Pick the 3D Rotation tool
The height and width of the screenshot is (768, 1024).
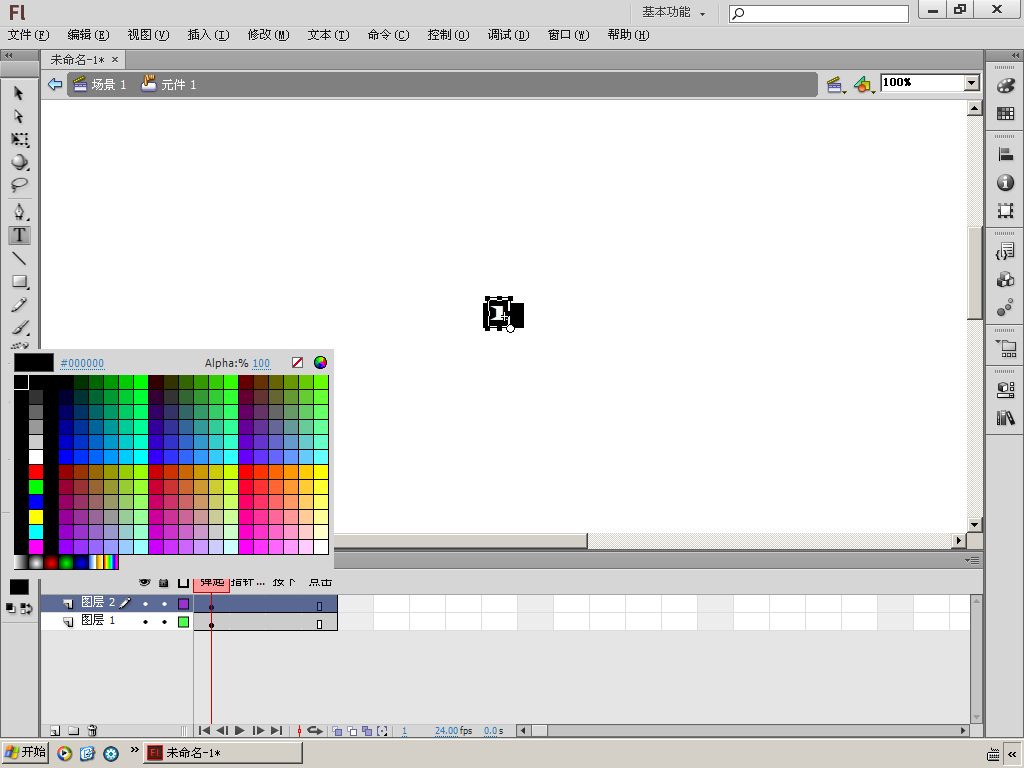(20, 162)
